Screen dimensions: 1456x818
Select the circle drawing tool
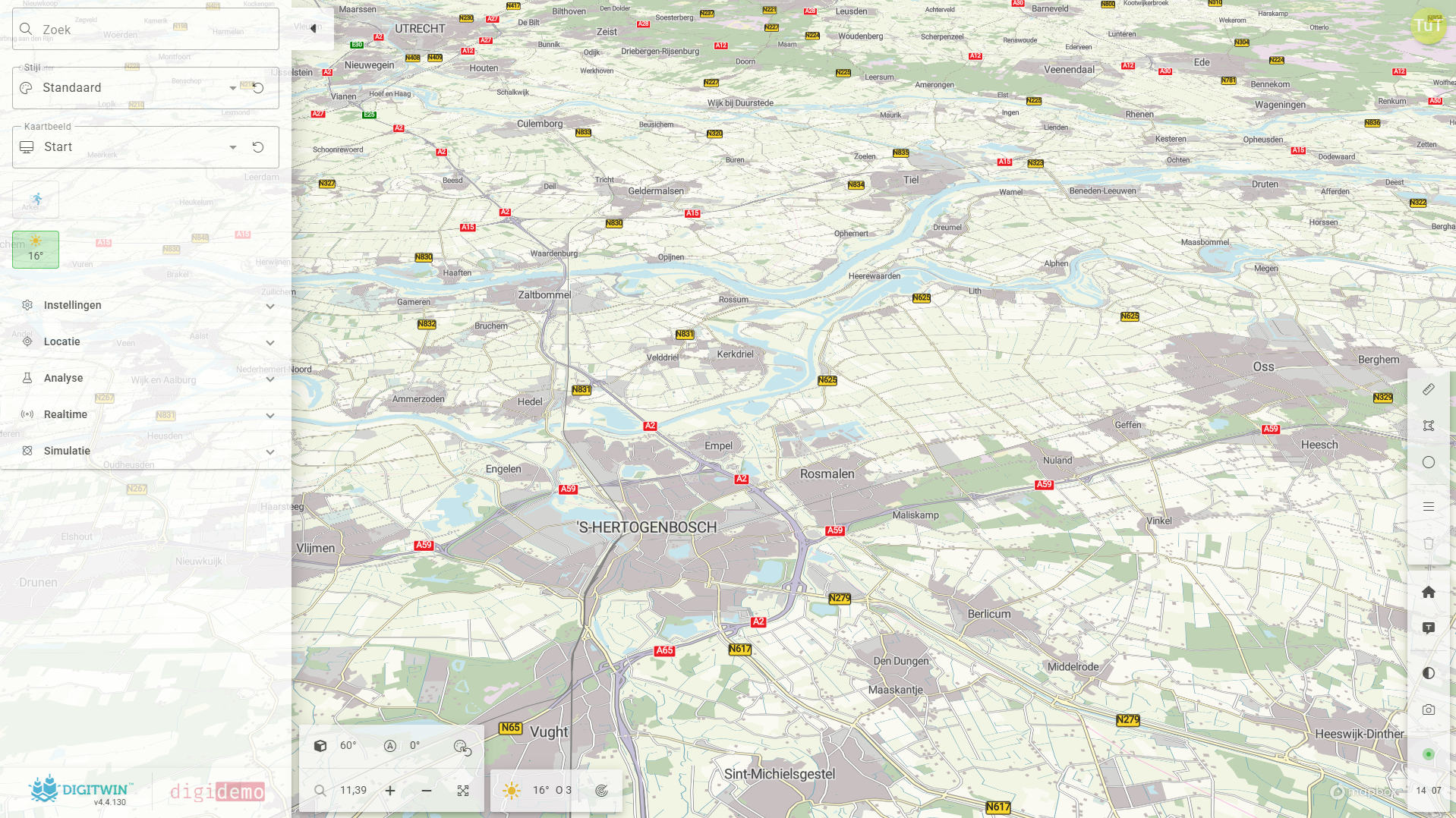(1429, 462)
